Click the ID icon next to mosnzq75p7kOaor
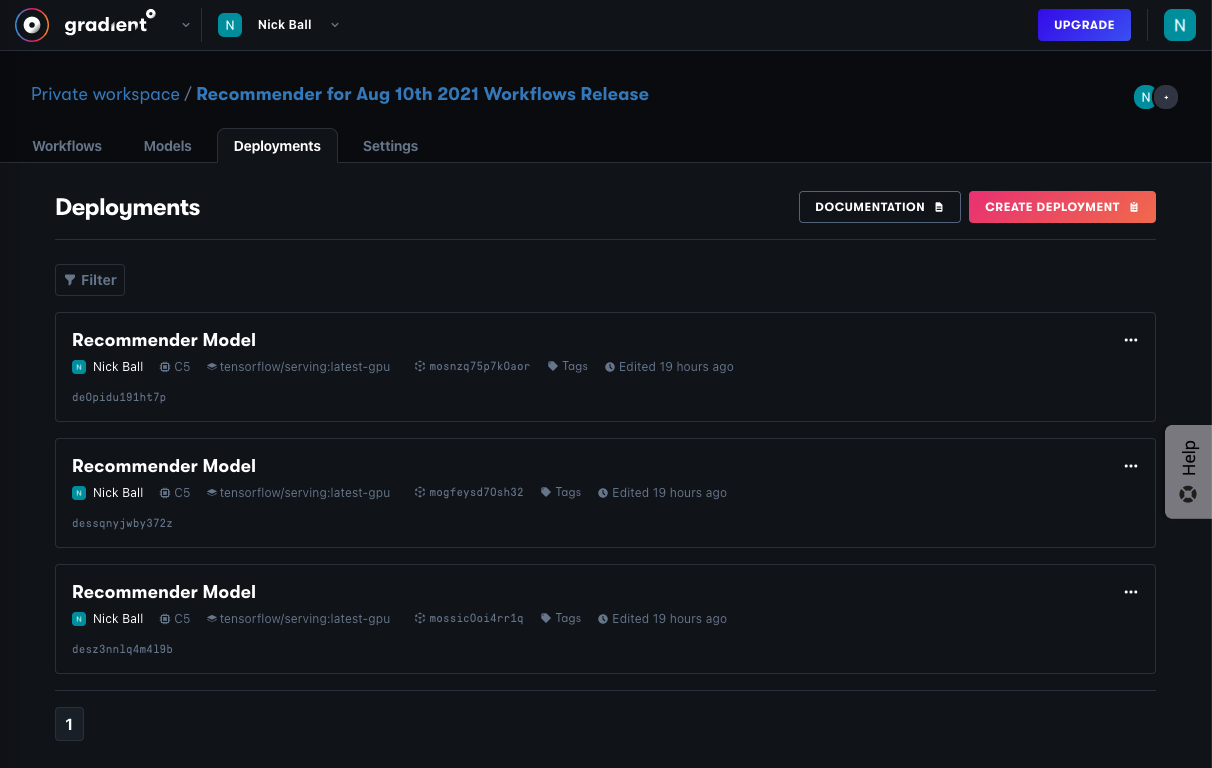 click(x=418, y=366)
